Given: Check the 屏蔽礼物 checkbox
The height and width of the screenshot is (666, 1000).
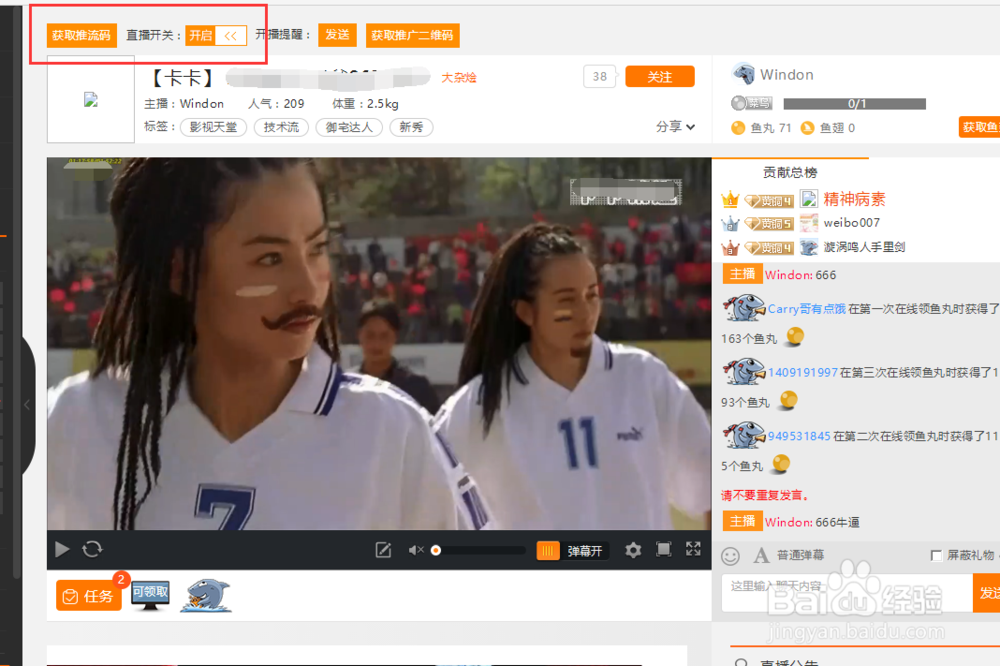Looking at the screenshot, I should [x=936, y=556].
